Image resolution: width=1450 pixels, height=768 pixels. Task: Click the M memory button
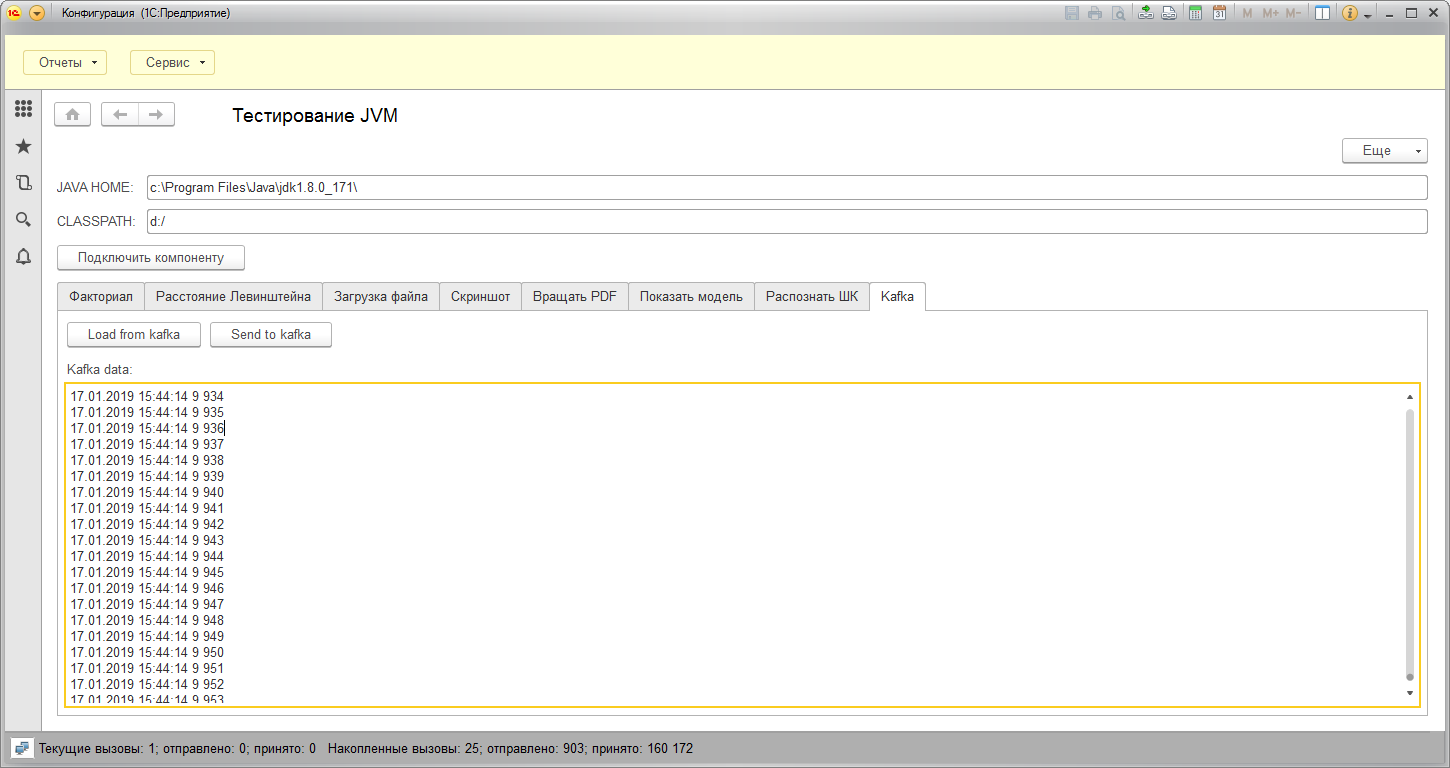point(1247,13)
